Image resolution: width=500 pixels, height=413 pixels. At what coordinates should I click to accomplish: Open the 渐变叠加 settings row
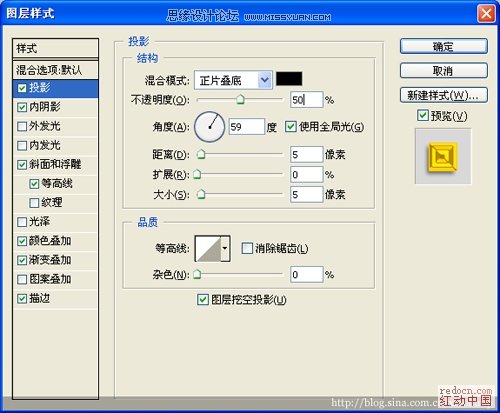(x=55, y=260)
